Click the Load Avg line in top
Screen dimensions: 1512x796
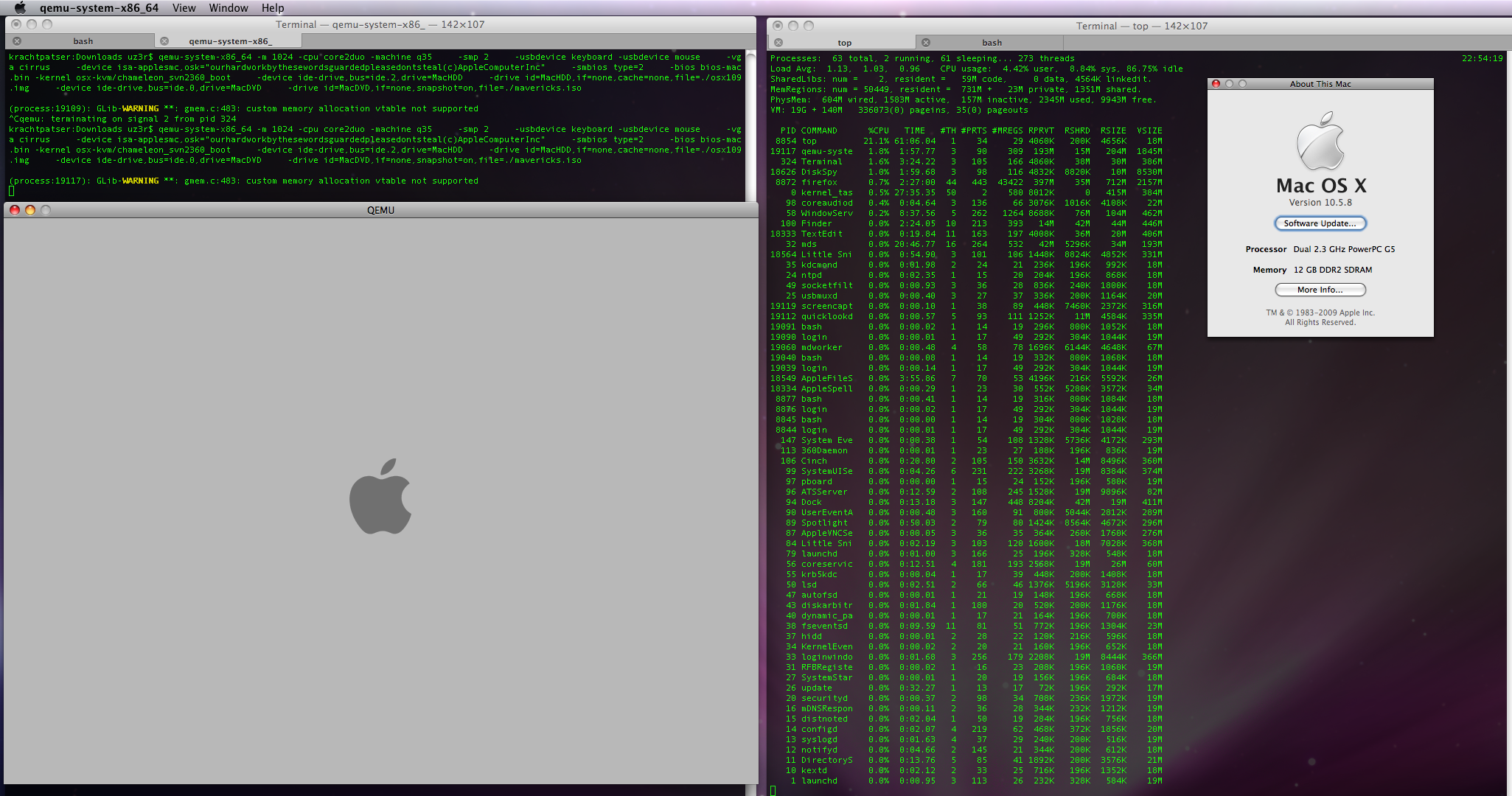pyautogui.click(x=977, y=69)
